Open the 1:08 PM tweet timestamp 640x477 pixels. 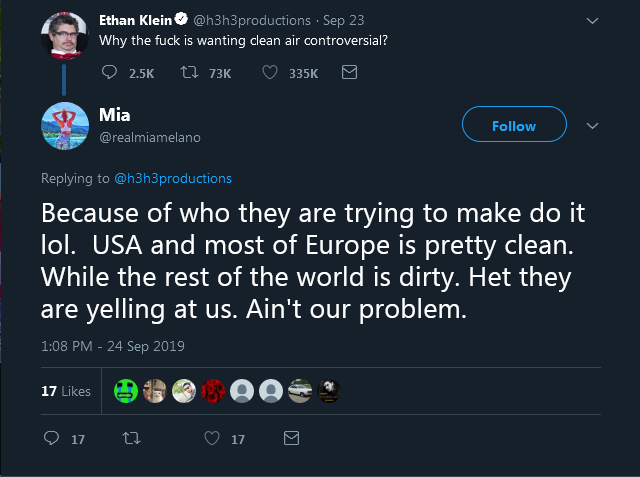(x=112, y=346)
